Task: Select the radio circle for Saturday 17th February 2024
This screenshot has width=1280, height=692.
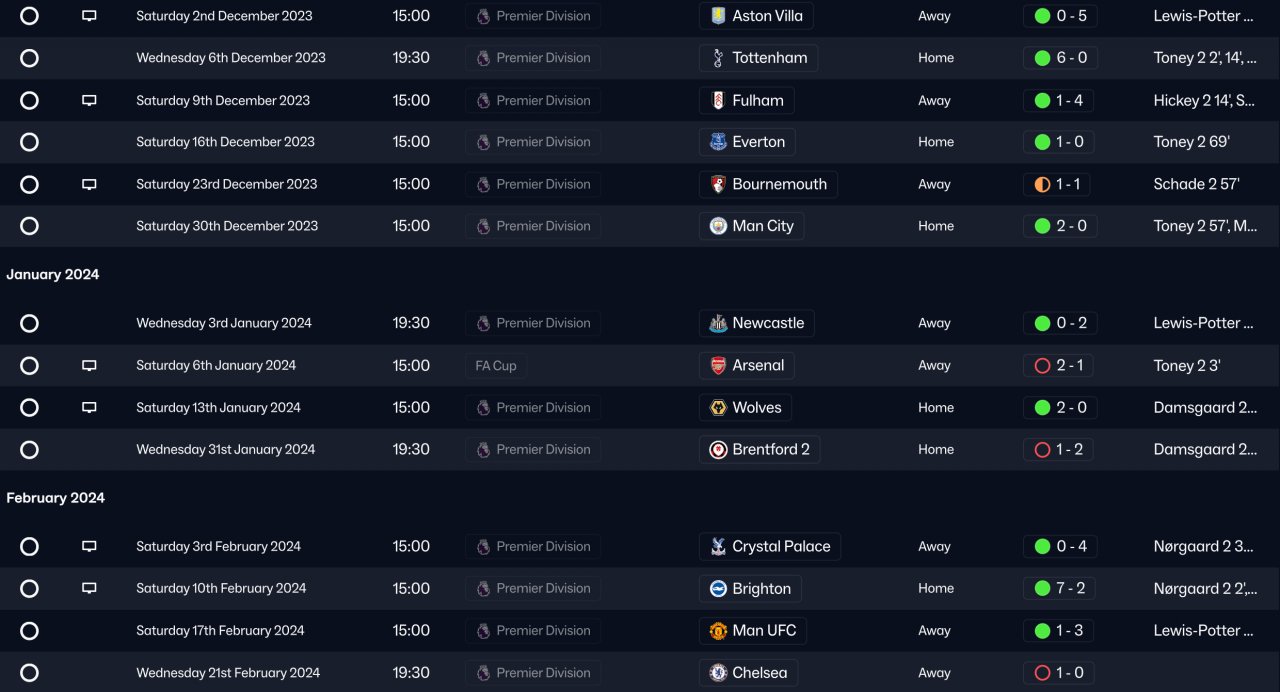Action: coord(29,631)
